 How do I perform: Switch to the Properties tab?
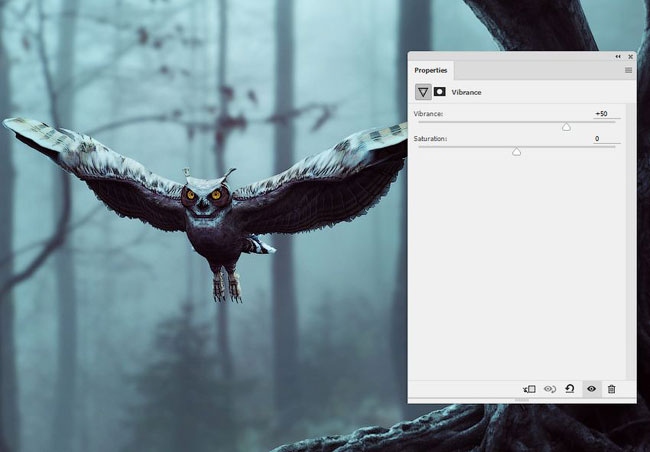tap(431, 70)
